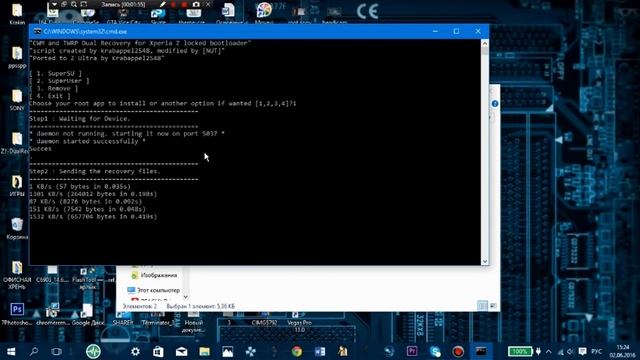Click pencil draw tool in recorder bar
Image resolution: width=640 pixels, height=360 pixels.
[x=163, y=4]
